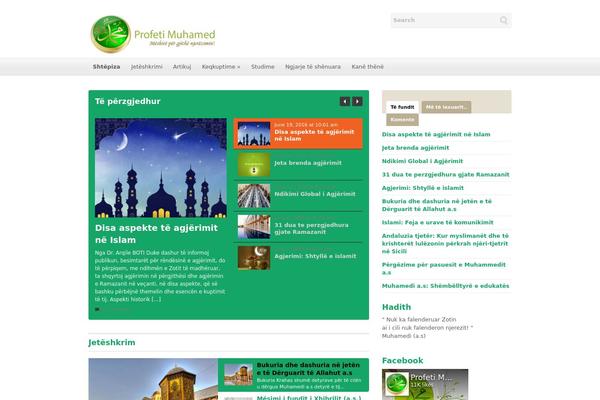Open the Shtëpiza menu item

(106, 67)
